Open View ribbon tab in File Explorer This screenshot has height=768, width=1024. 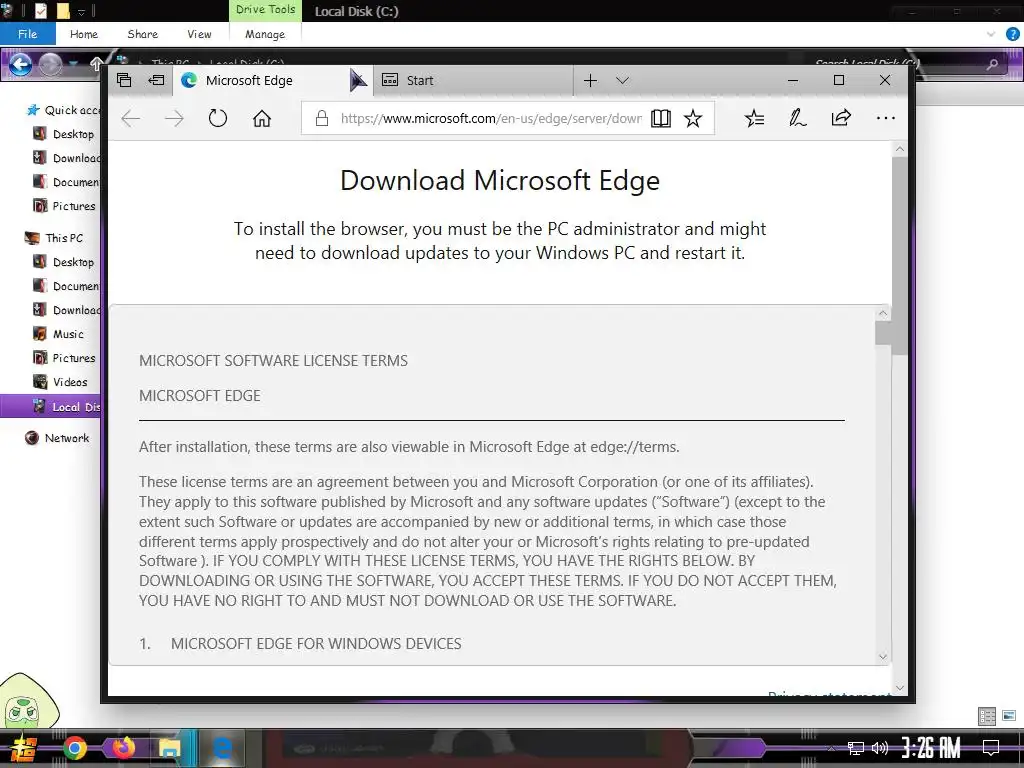pyautogui.click(x=199, y=34)
